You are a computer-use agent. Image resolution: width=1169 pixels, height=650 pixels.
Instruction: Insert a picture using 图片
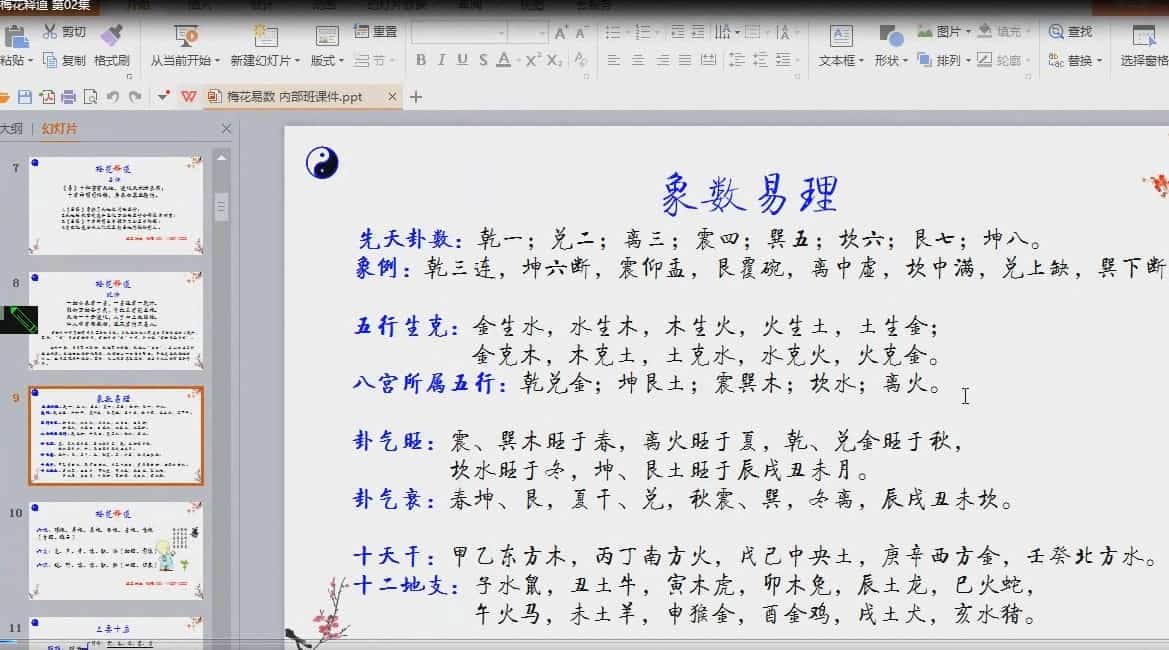(947, 30)
